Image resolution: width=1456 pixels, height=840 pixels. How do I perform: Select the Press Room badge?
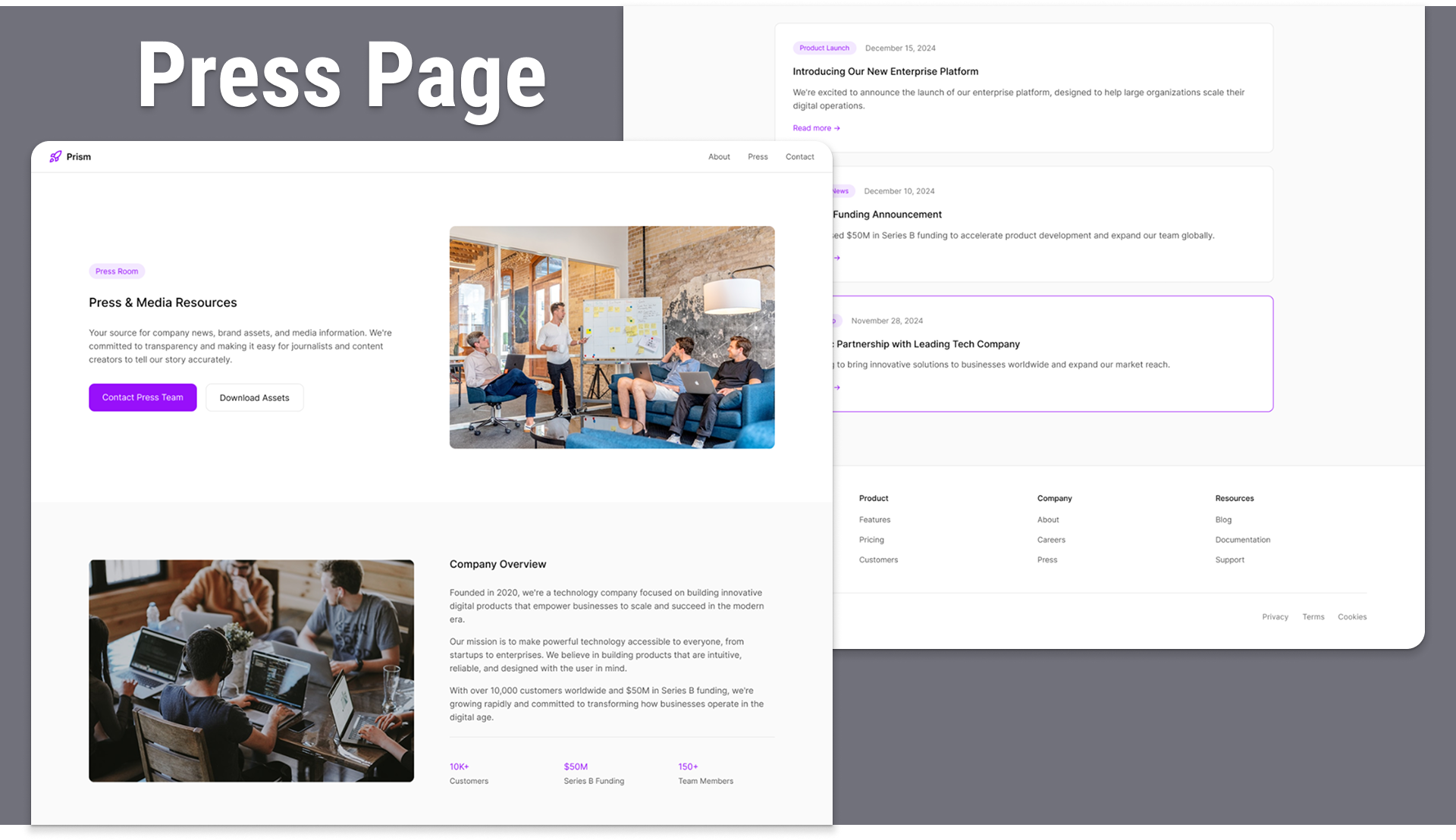pos(117,271)
